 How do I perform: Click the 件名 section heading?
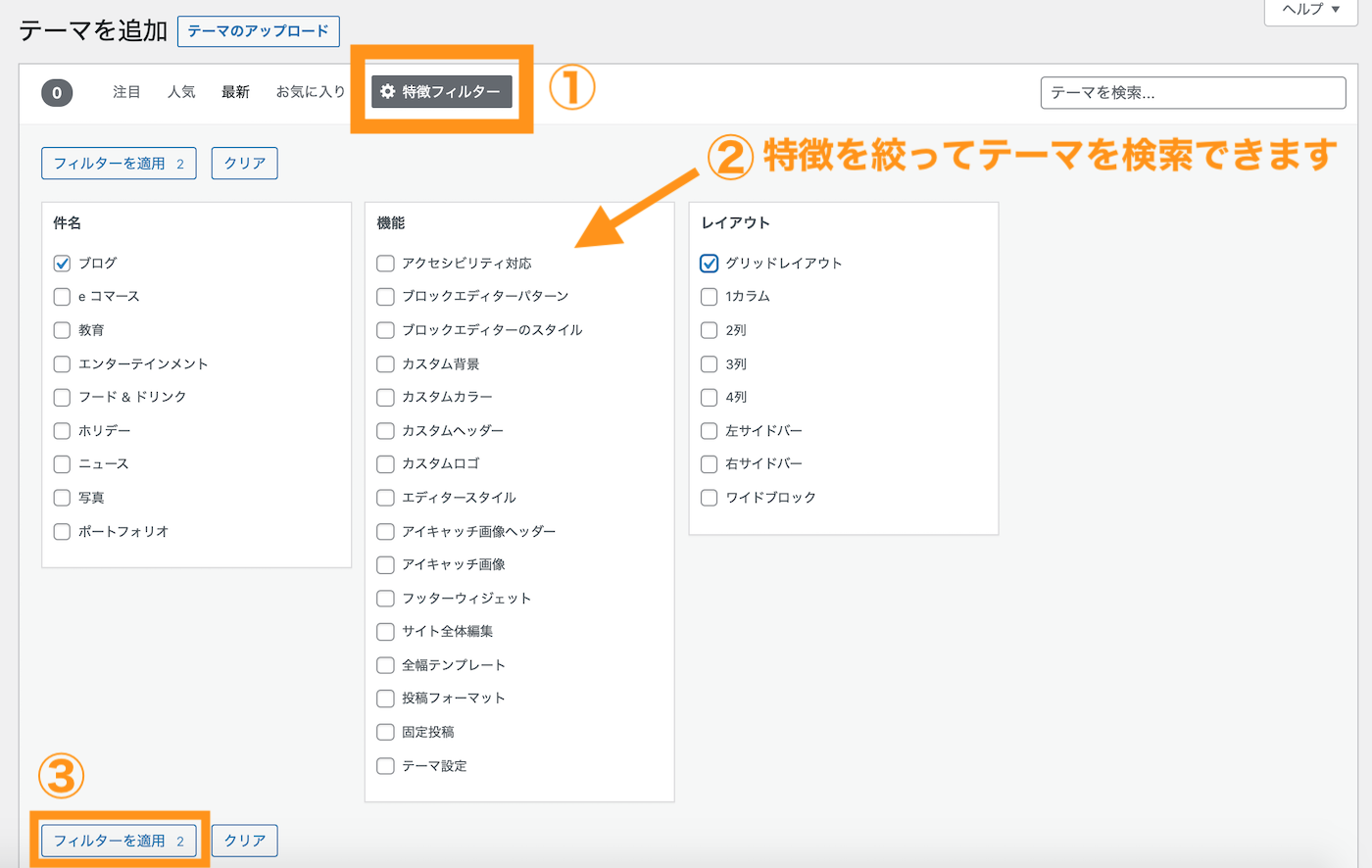(x=68, y=223)
